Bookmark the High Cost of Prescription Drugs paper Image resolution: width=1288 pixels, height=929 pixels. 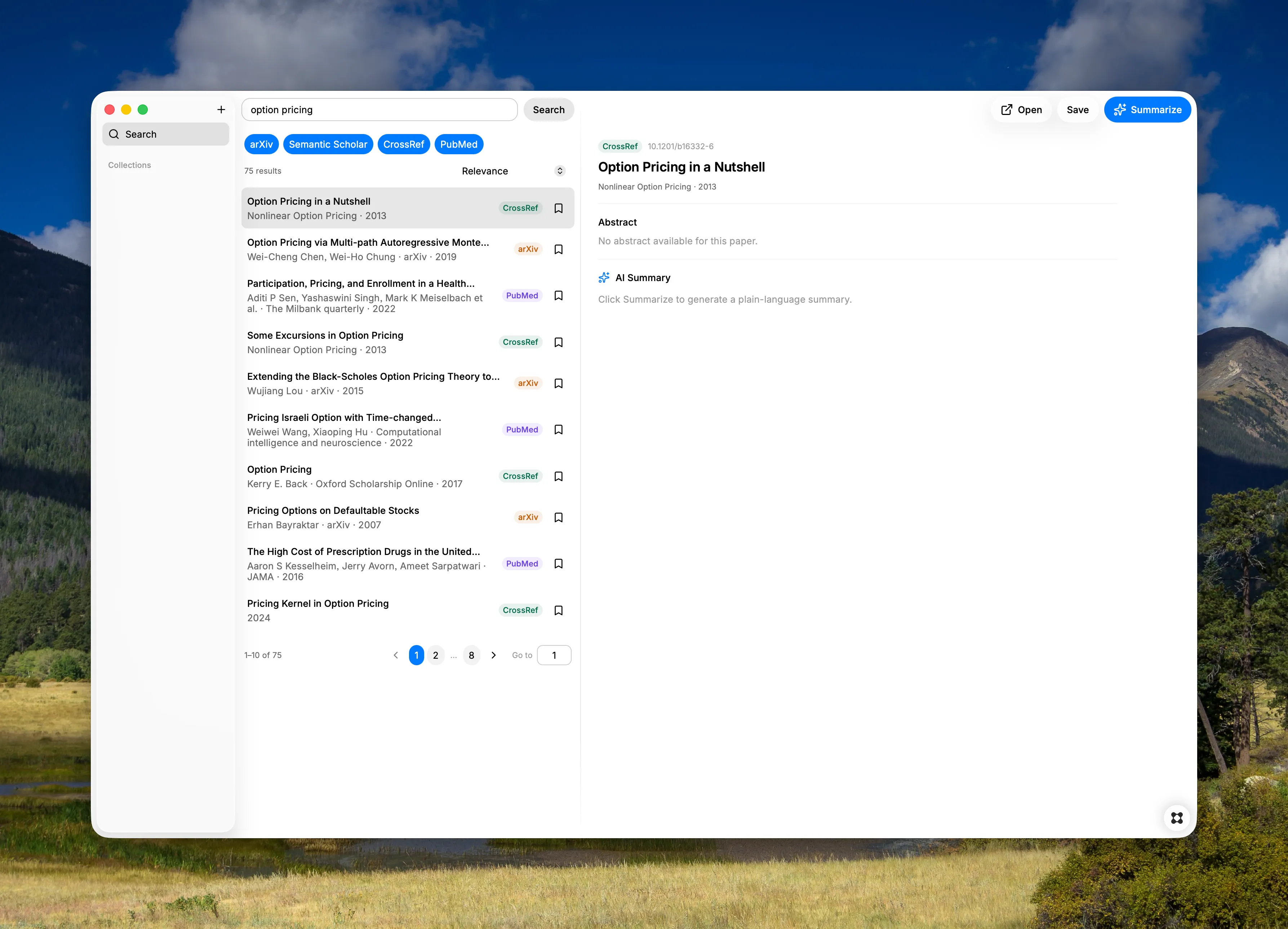click(x=558, y=564)
